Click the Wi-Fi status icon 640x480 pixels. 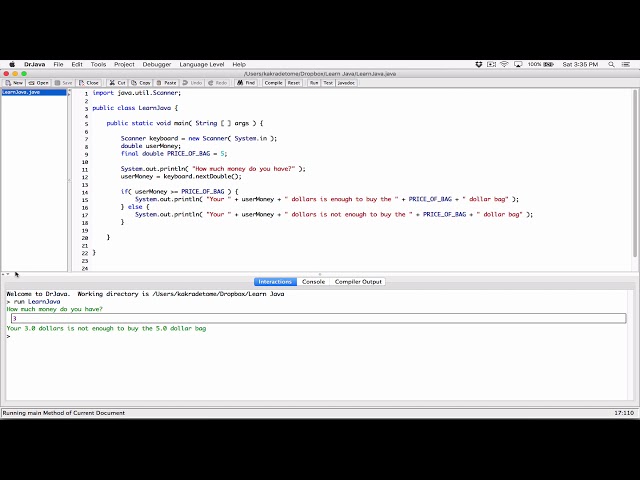point(504,64)
